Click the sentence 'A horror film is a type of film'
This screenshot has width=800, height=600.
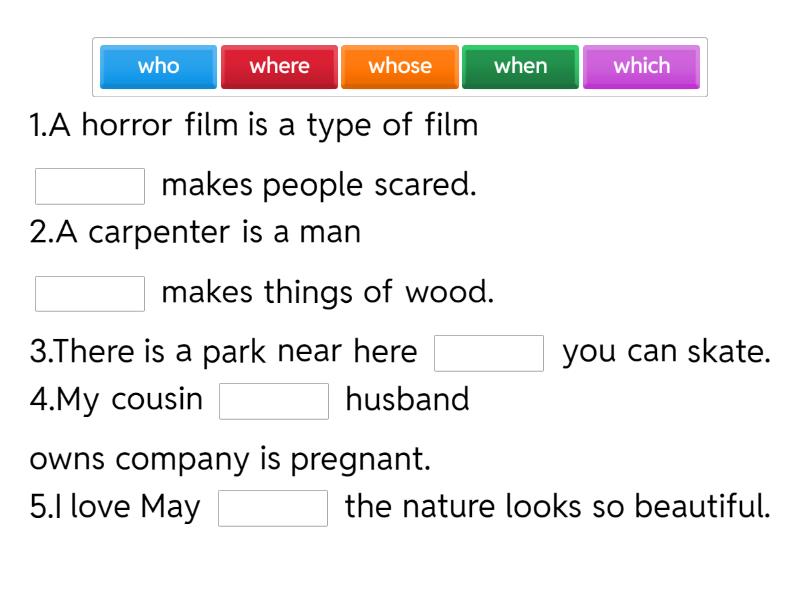[254, 126]
